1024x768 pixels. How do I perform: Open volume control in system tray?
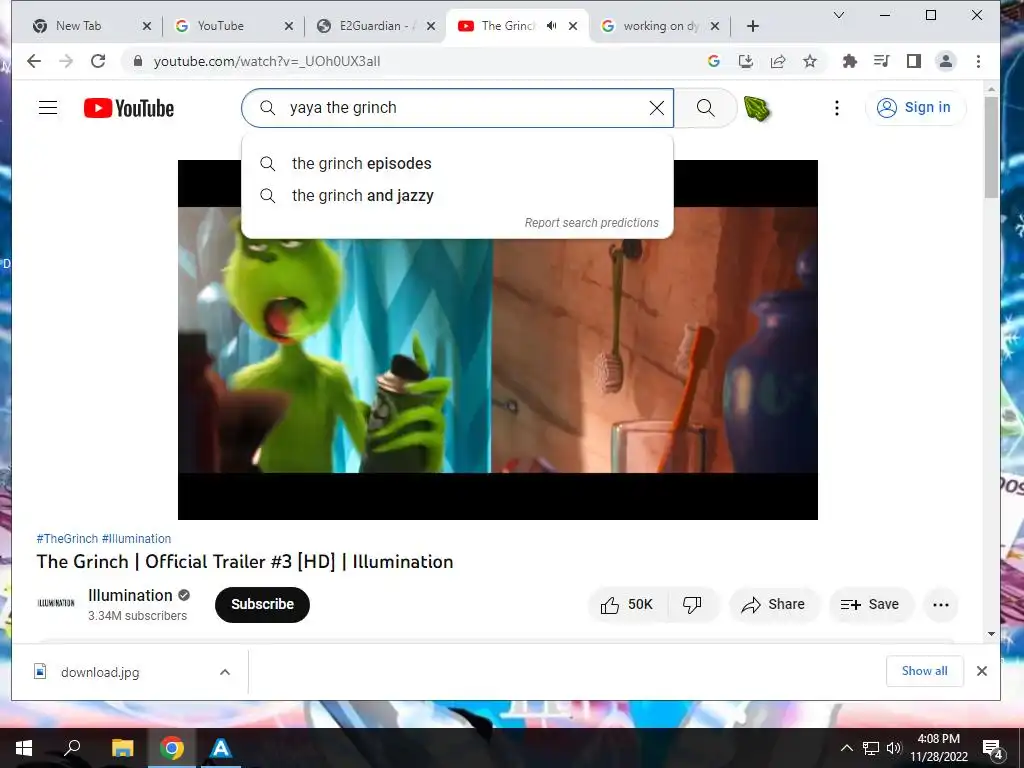[893, 748]
